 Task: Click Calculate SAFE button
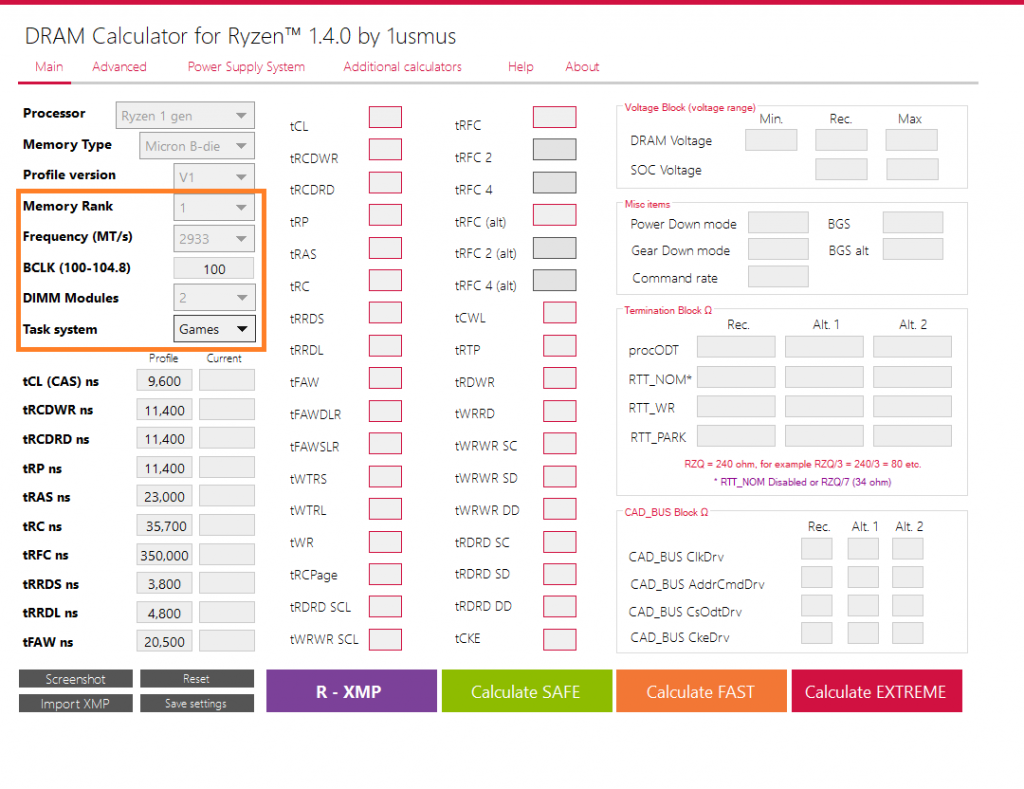click(x=526, y=691)
